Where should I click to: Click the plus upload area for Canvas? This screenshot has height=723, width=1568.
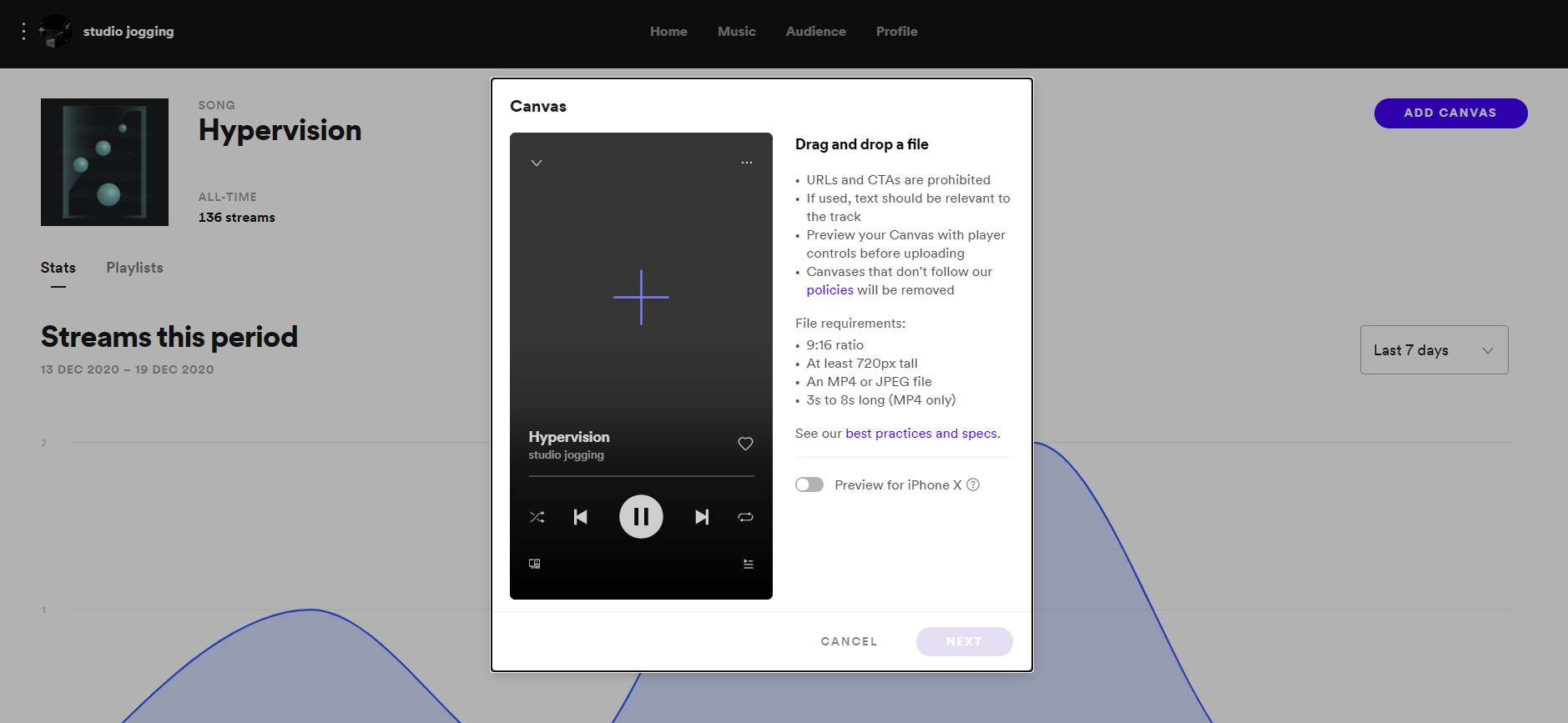point(641,297)
